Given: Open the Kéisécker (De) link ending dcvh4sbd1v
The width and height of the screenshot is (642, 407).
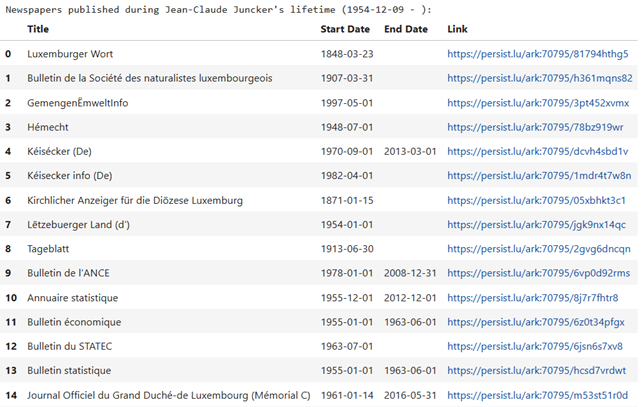Looking at the screenshot, I should point(537,151).
